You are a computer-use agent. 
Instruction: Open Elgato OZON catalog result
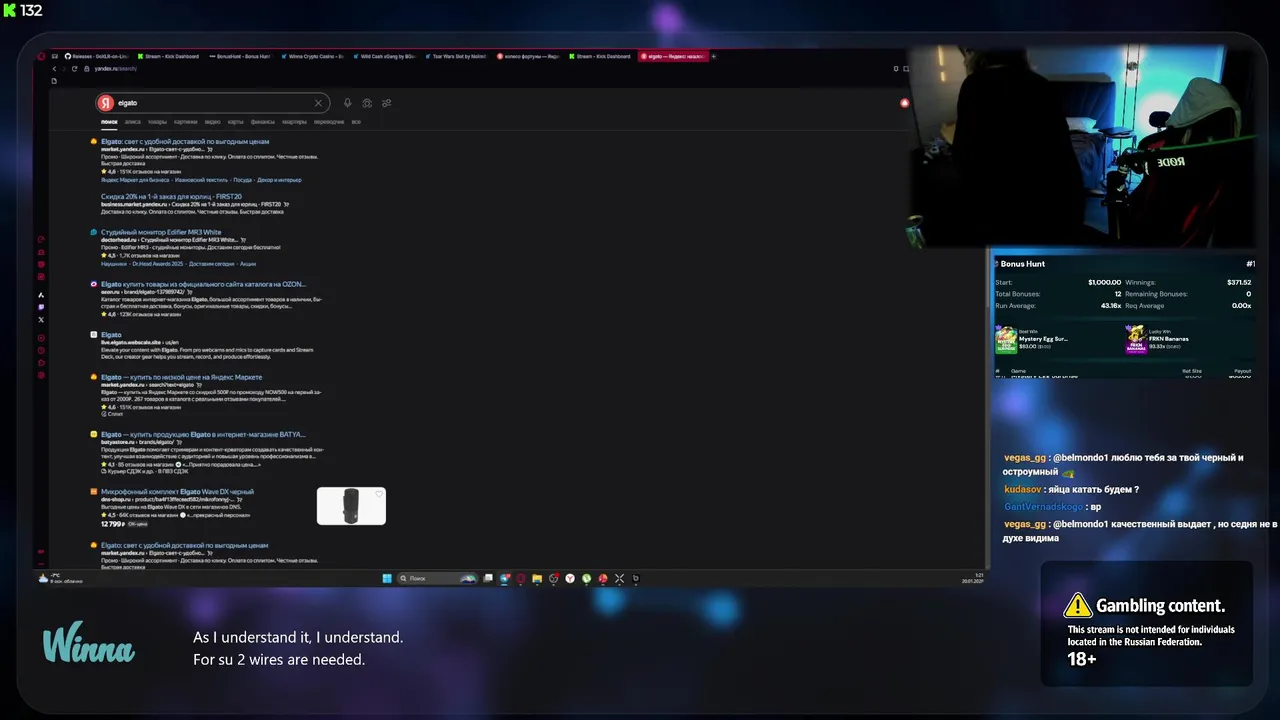[203, 284]
